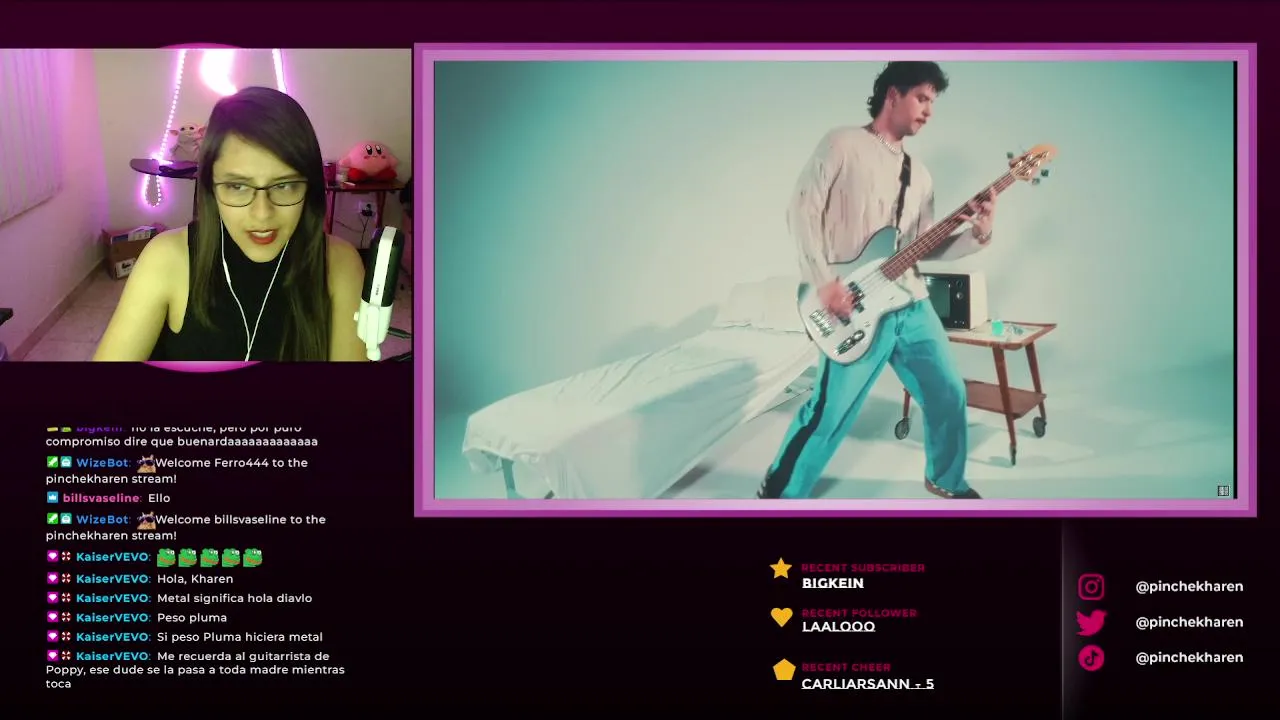
Task: Click the heart badge beside 'Metal significa' message
Action: [x=52, y=598]
